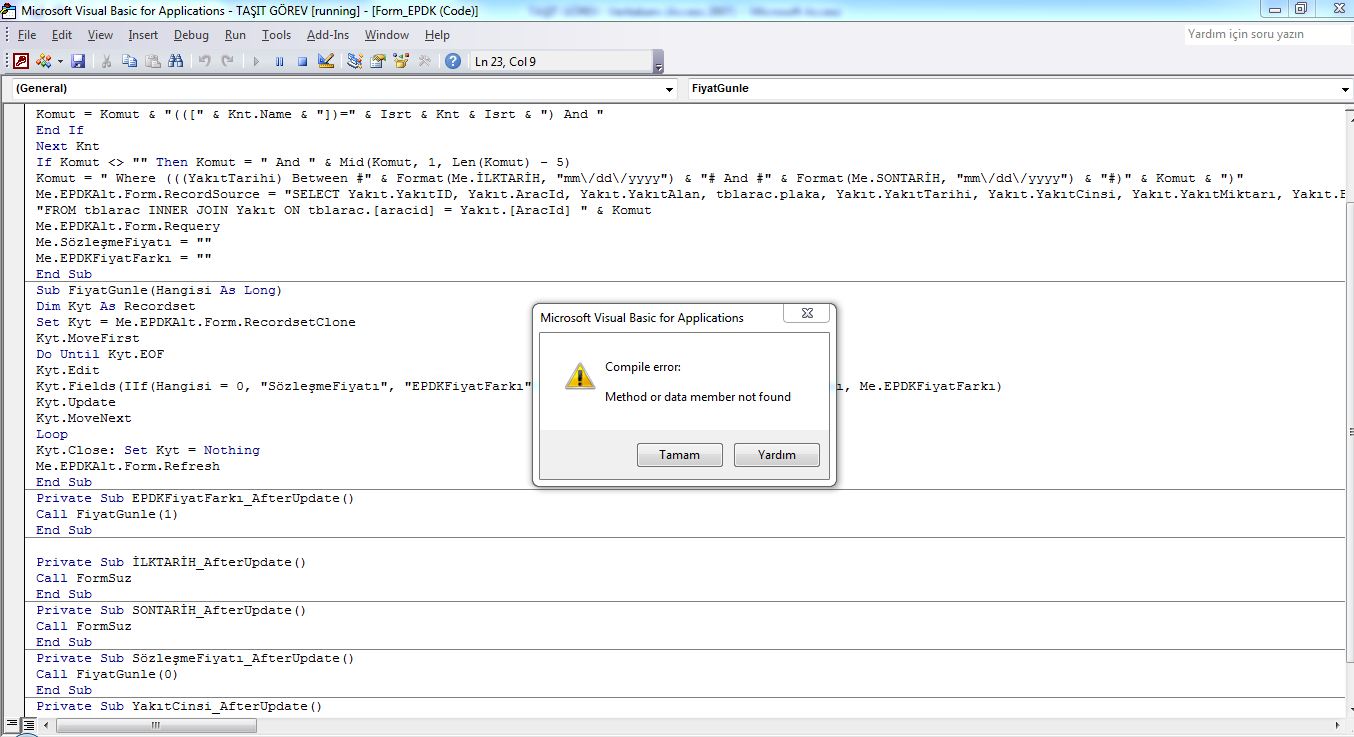
Task: Click the Save toolbar icon
Action: click(x=78, y=61)
